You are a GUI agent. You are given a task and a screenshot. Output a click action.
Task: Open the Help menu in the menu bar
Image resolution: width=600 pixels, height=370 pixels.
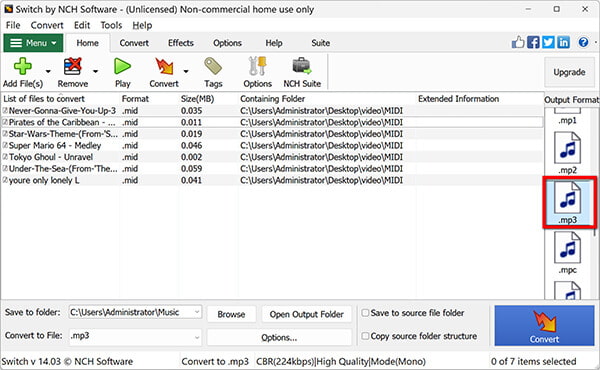(x=142, y=25)
